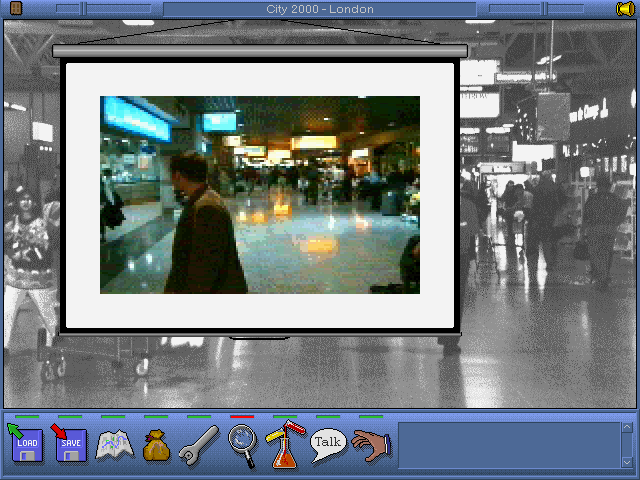Image resolution: width=640 pixels, height=480 pixels.
Task: Open the city map icon
Action: coord(114,444)
